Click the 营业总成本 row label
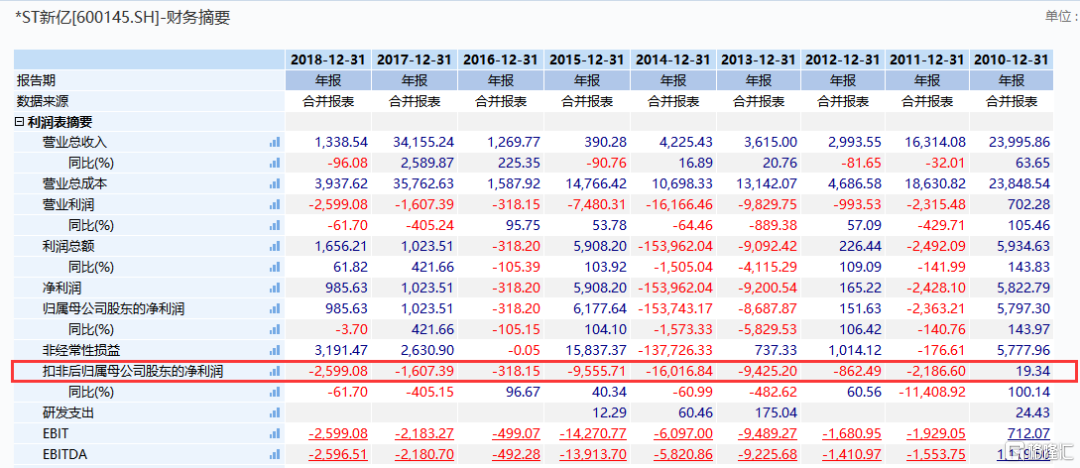This screenshot has height=468, width=1080. (74, 184)
